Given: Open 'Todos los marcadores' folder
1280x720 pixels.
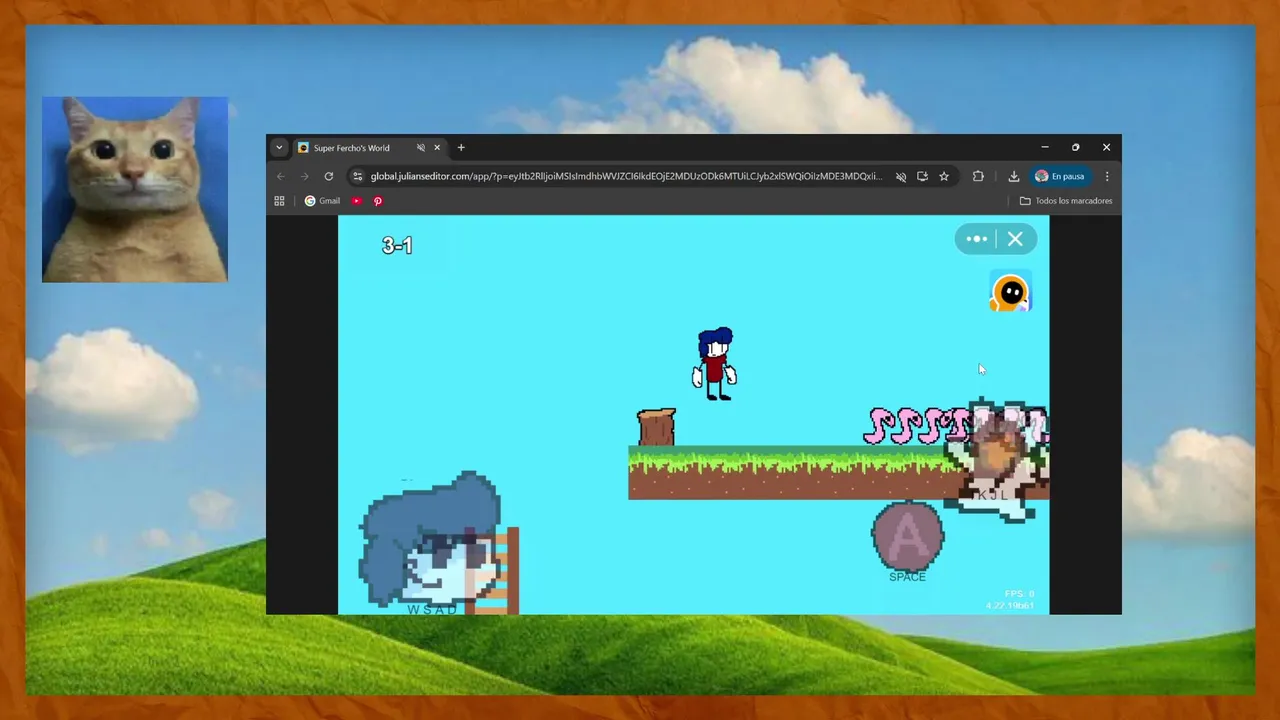Looking at the screenshot, I should pos(1066,201).
